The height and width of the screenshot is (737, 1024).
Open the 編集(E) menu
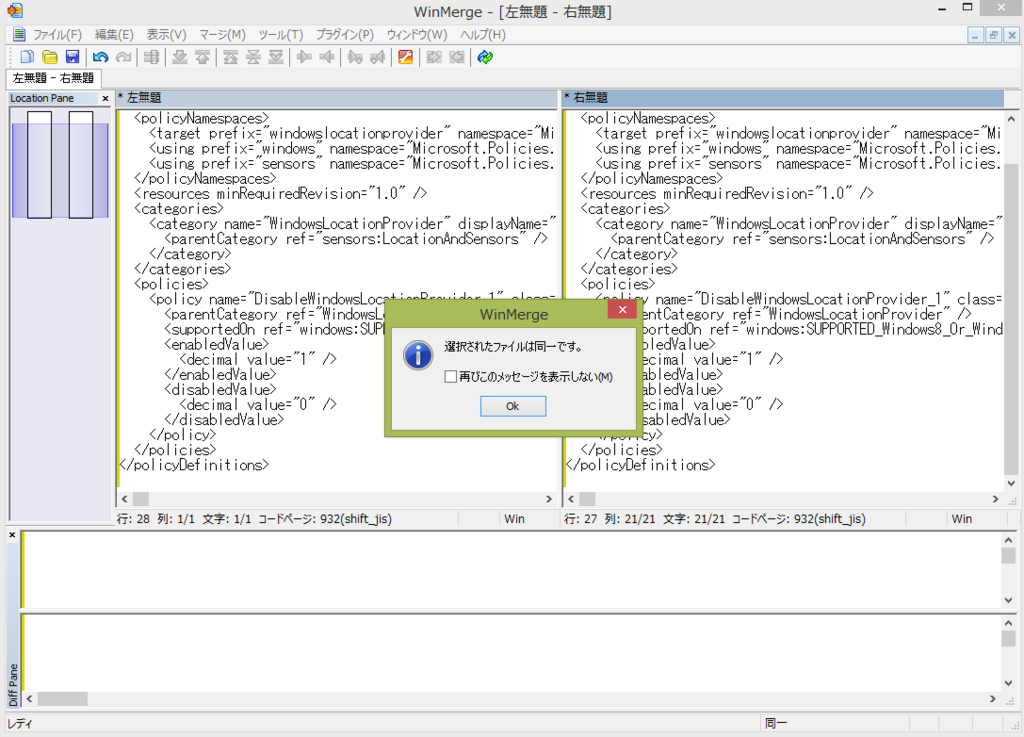(x=114, y=35)
